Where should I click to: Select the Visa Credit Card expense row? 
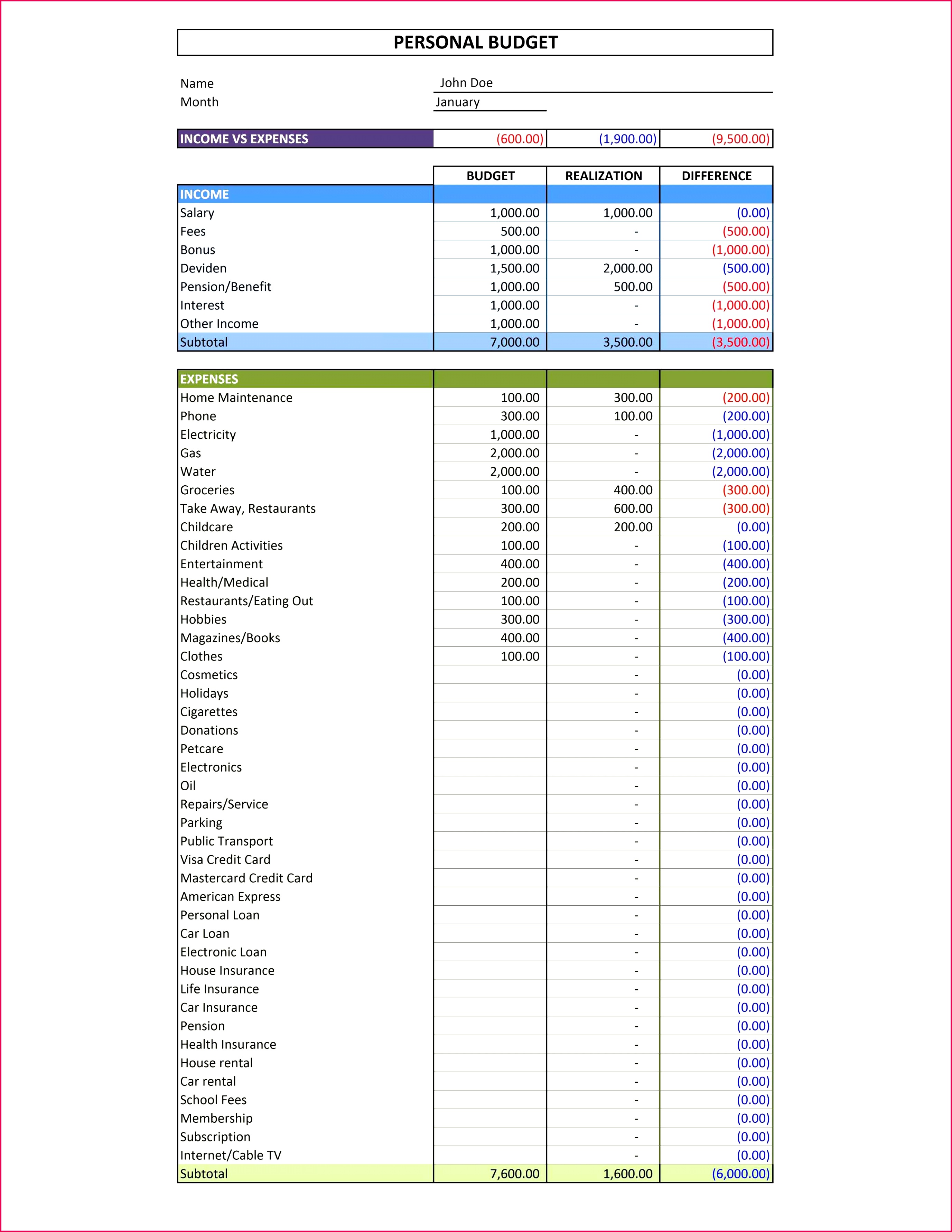coord(225,860)
